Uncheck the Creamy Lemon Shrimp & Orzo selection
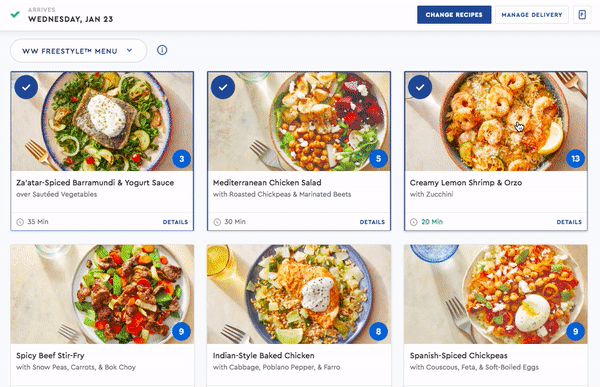 [x=420, y=87]
